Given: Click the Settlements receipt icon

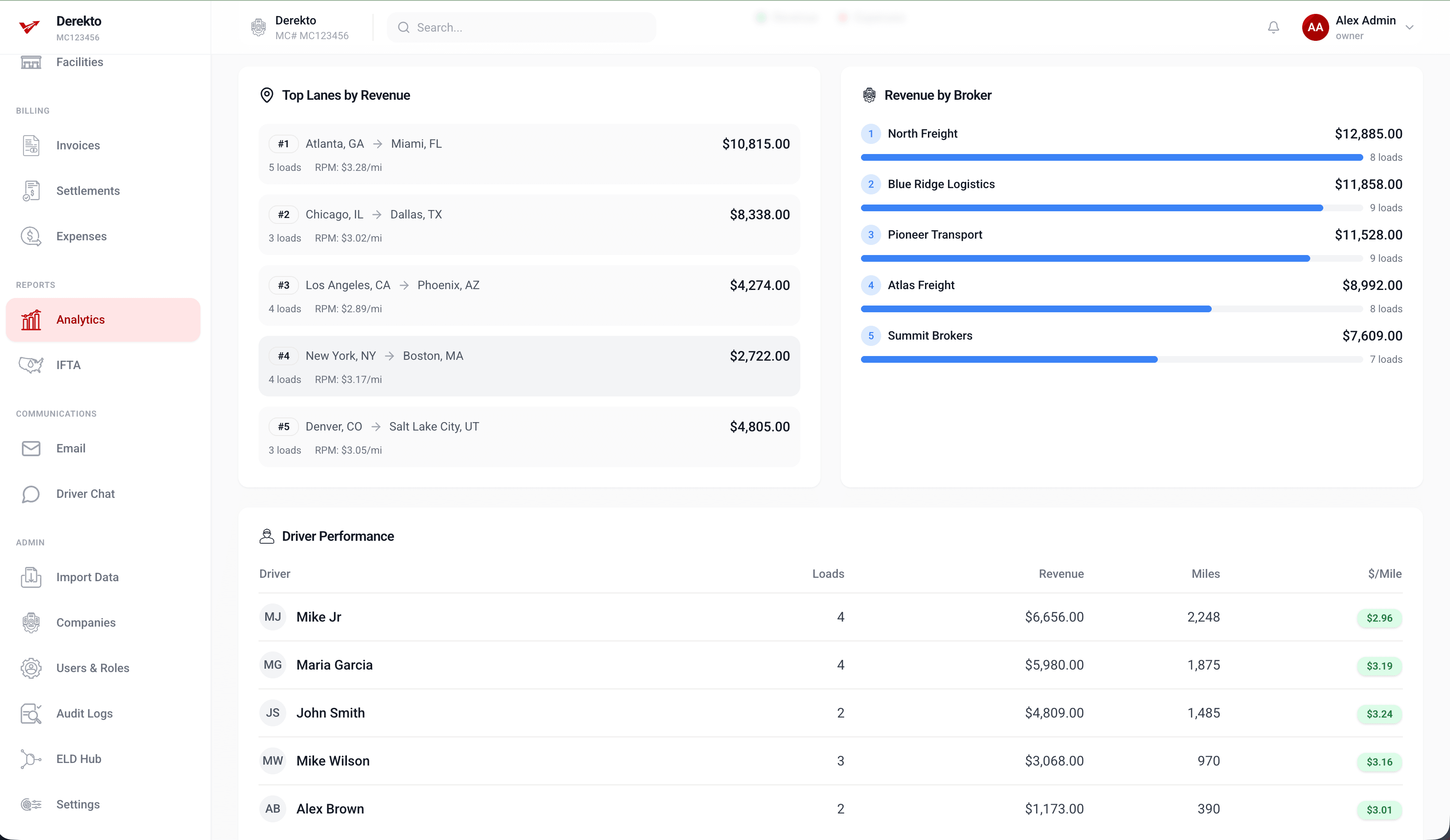Looking at the screenshot, I should pyautogui.click(x=31, y=191).
